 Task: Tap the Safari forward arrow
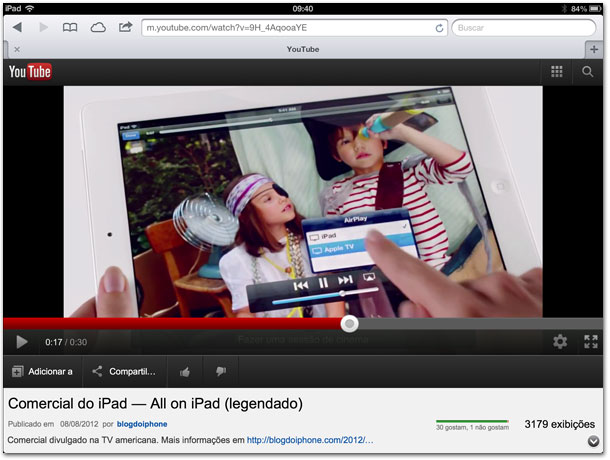44,28
